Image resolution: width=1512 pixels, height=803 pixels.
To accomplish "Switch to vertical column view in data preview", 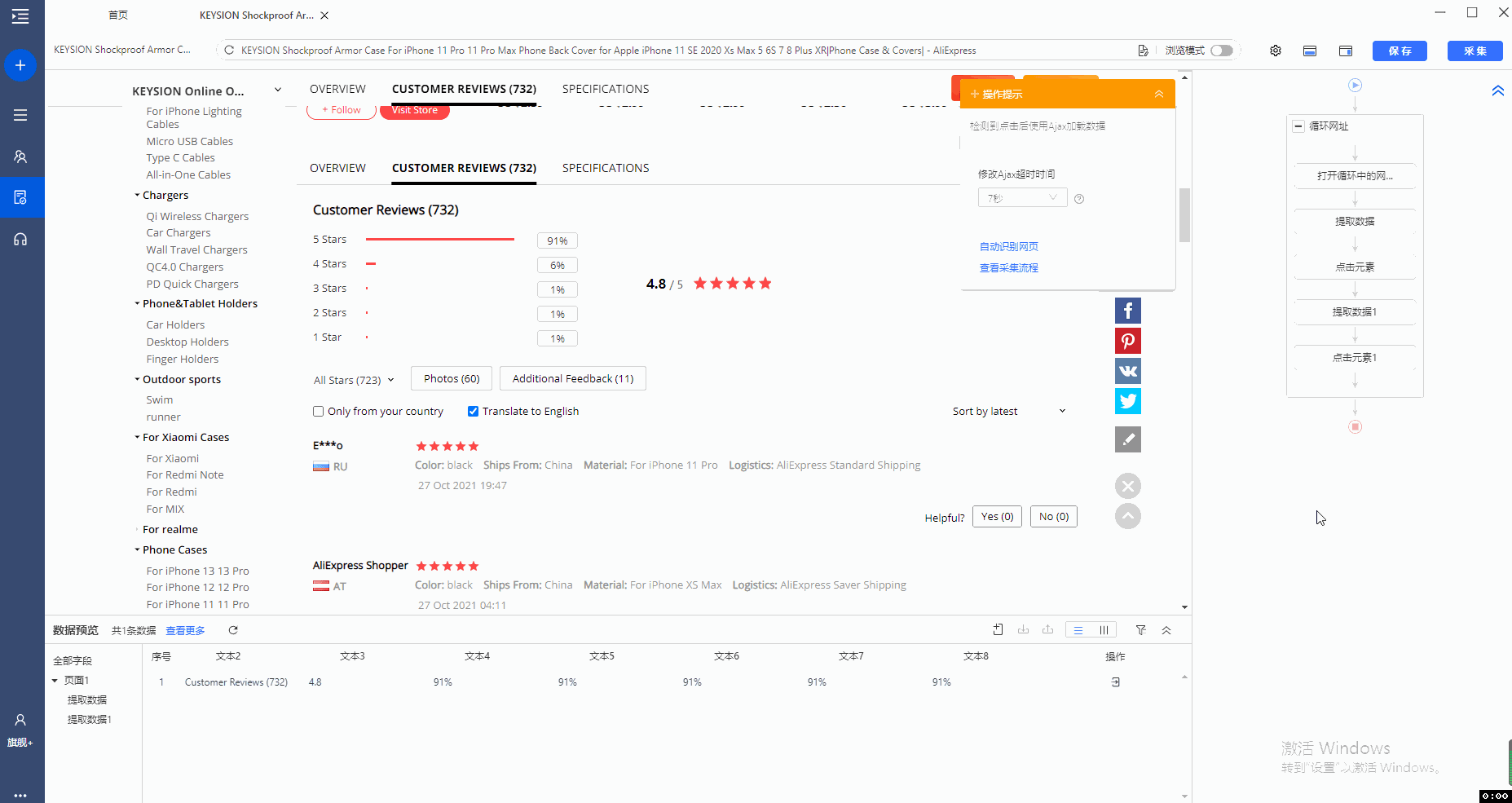I will coord(1104,630).
